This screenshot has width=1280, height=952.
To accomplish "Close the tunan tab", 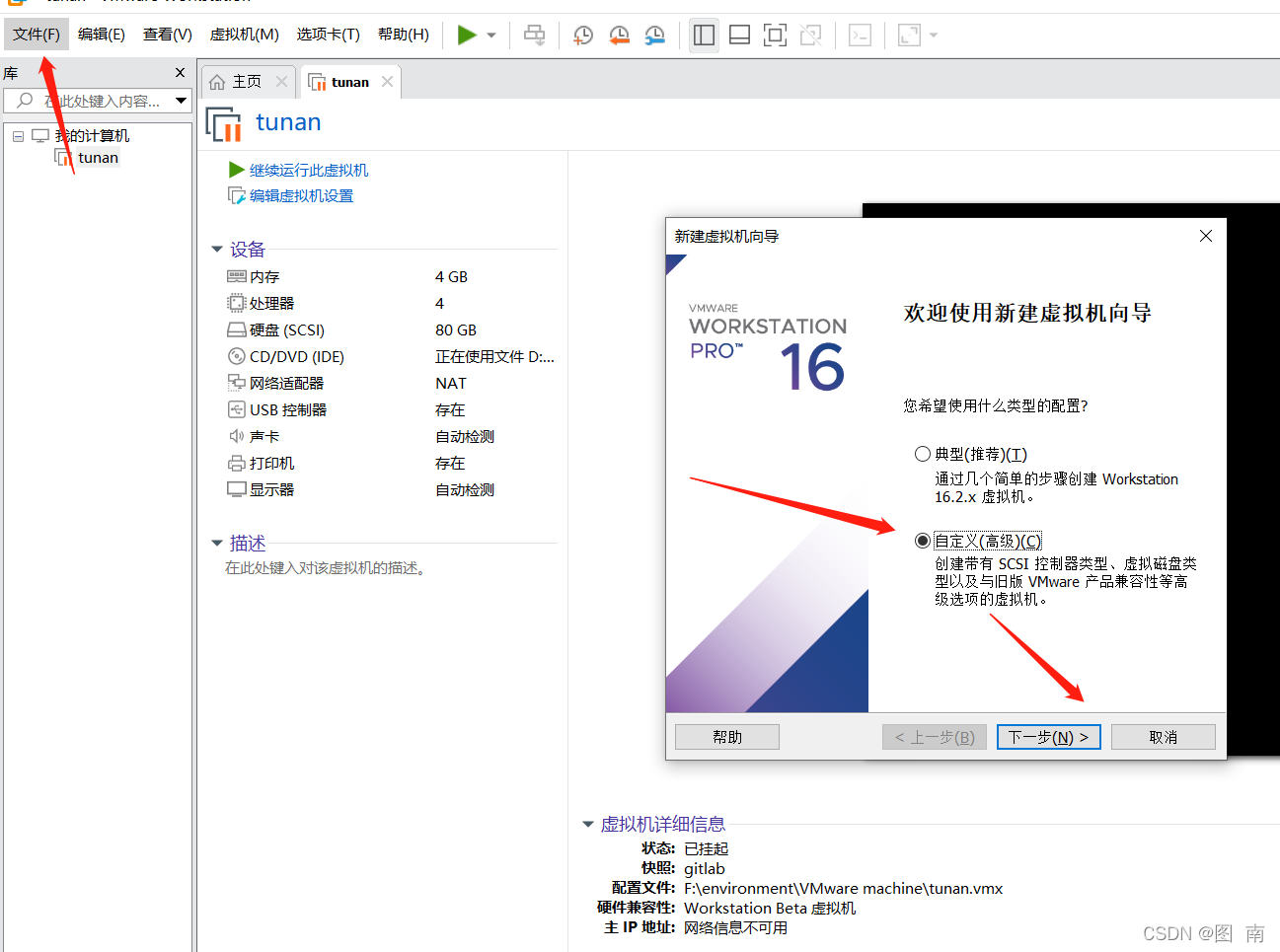I will coord(388,82).
